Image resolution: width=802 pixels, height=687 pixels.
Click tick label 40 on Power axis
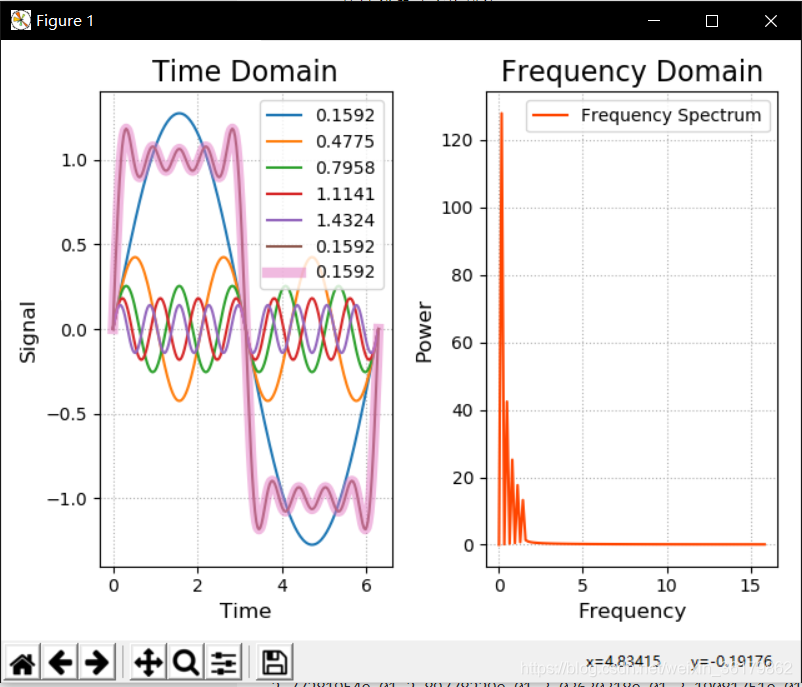(462, 411)
